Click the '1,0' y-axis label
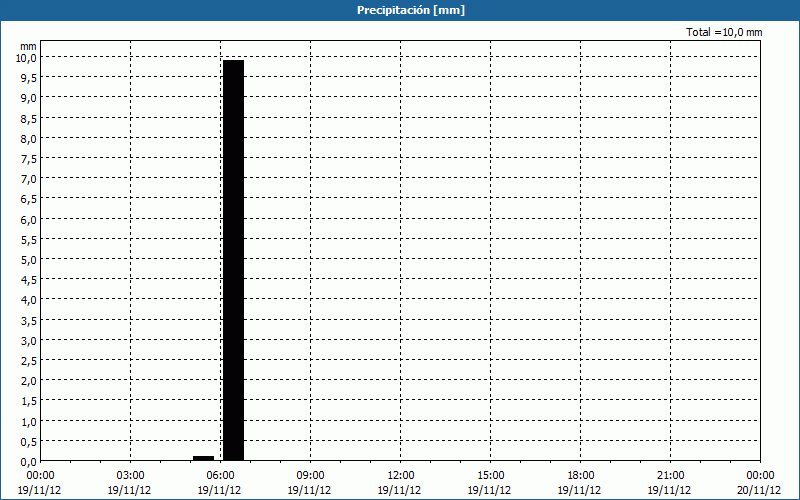800x500 pixels. (x=29, y=421)
